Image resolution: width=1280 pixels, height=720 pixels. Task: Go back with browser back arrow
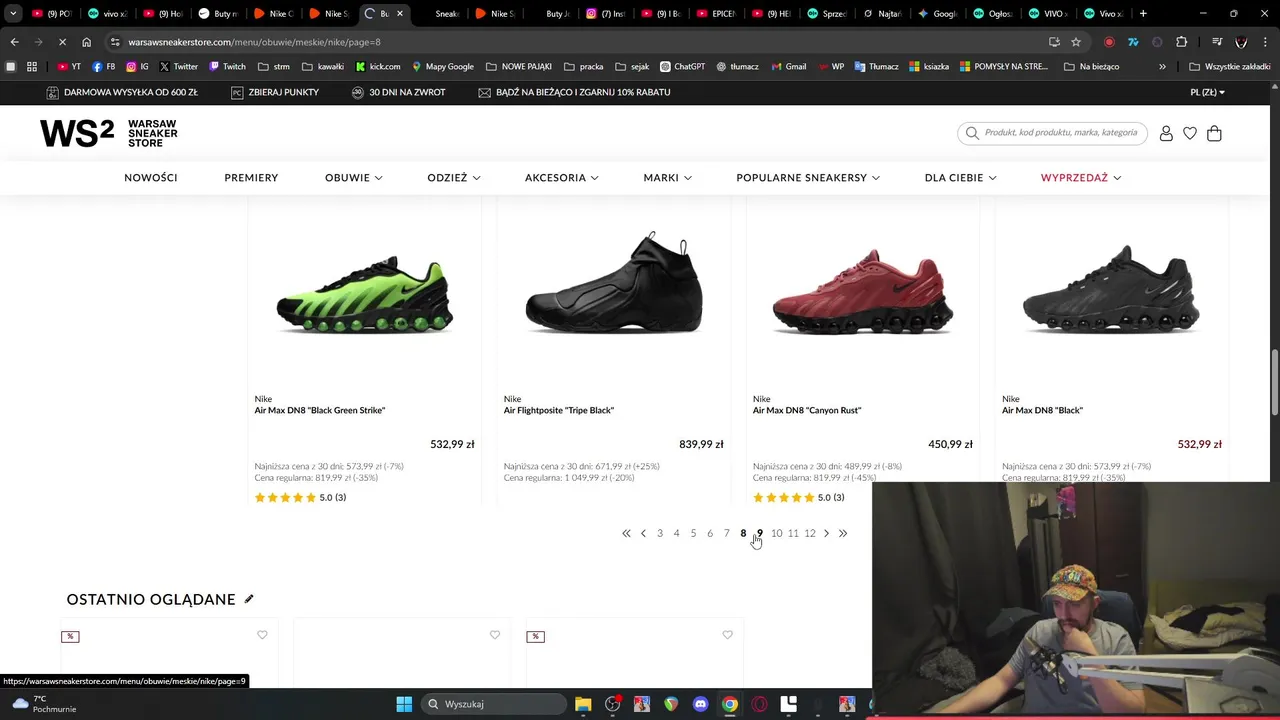[14, 42]
